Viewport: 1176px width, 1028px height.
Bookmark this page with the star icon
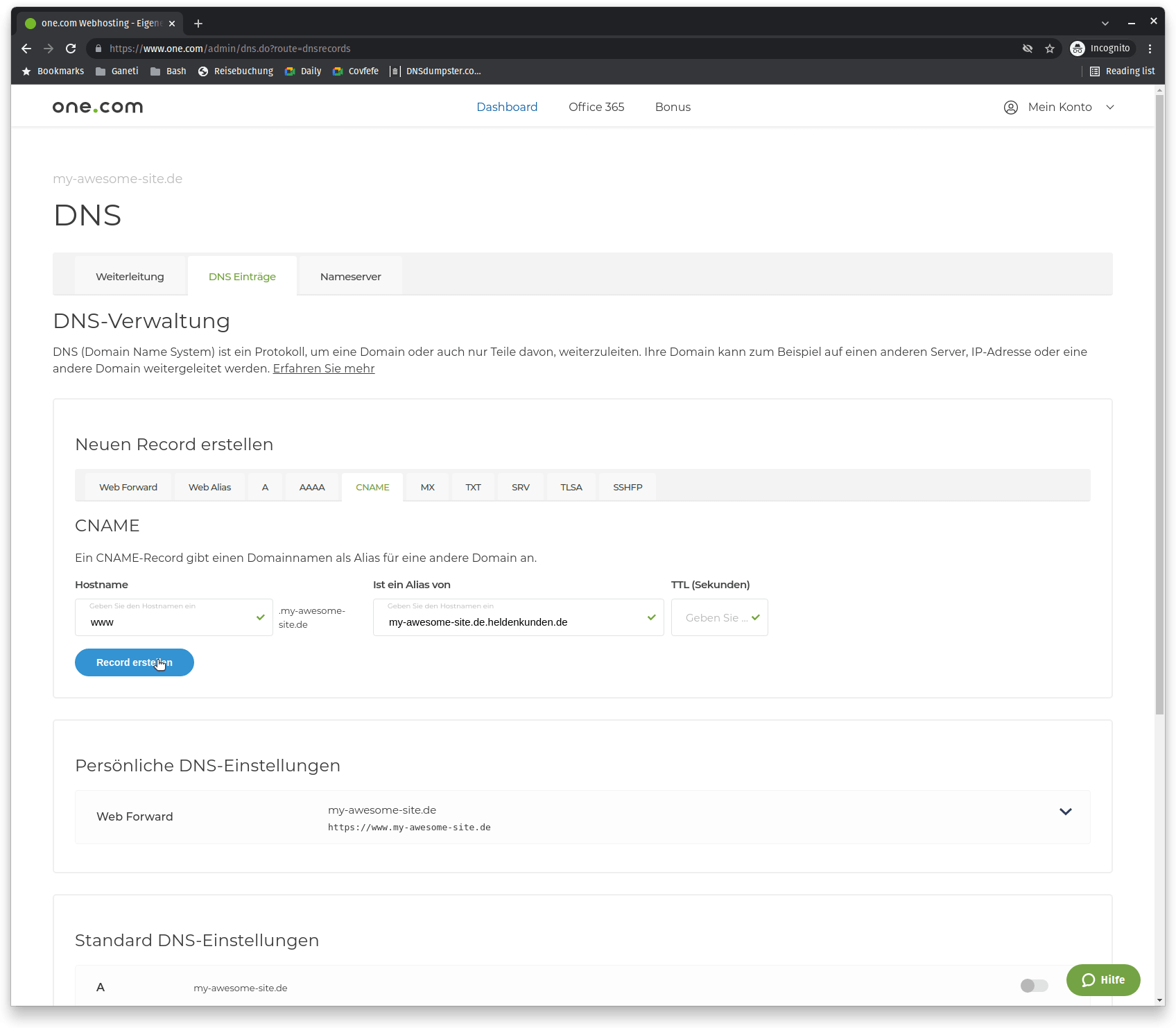pos(1050,49)
